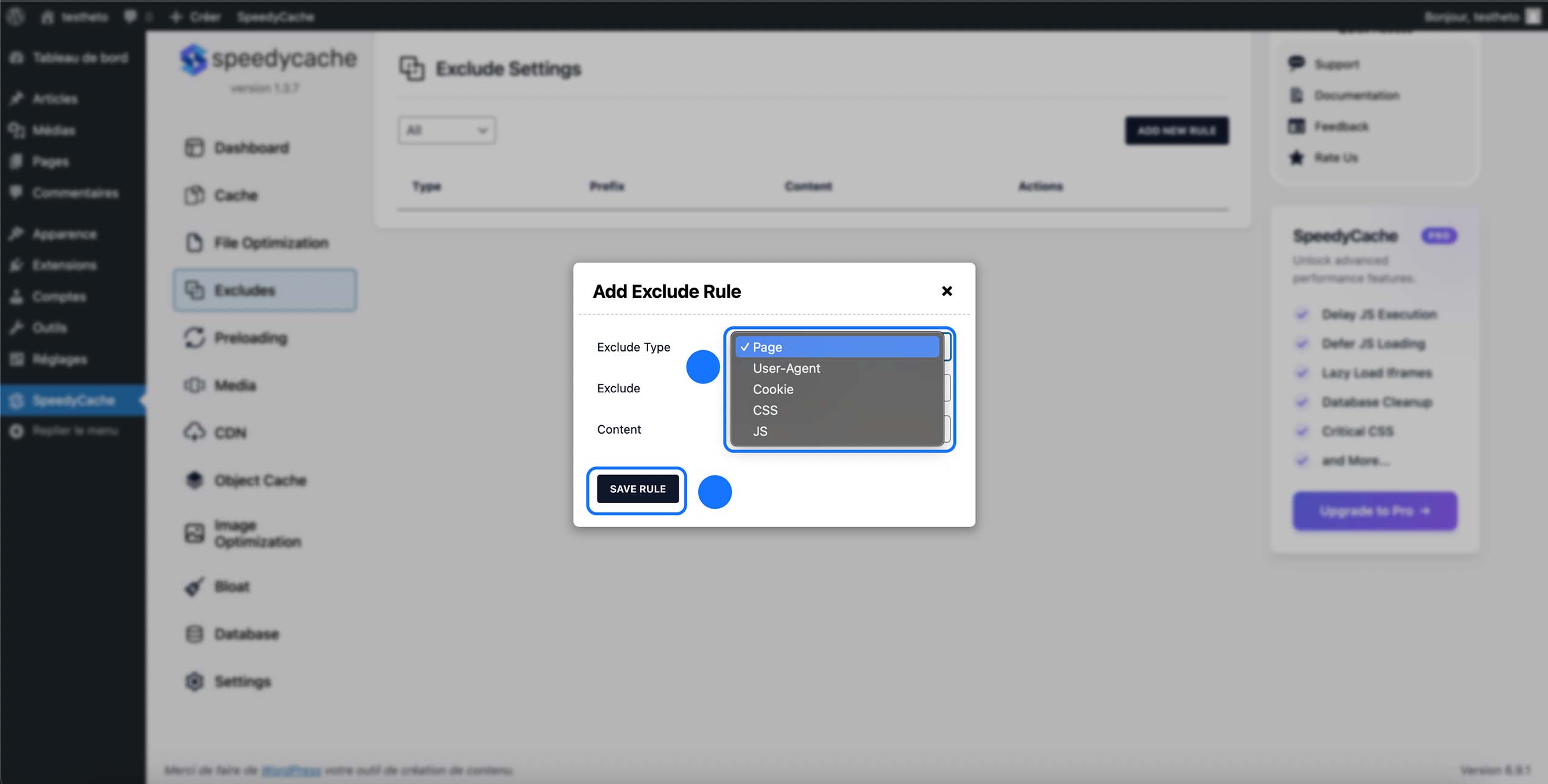
Task: Open the Documentation link
Action: 1356,95
